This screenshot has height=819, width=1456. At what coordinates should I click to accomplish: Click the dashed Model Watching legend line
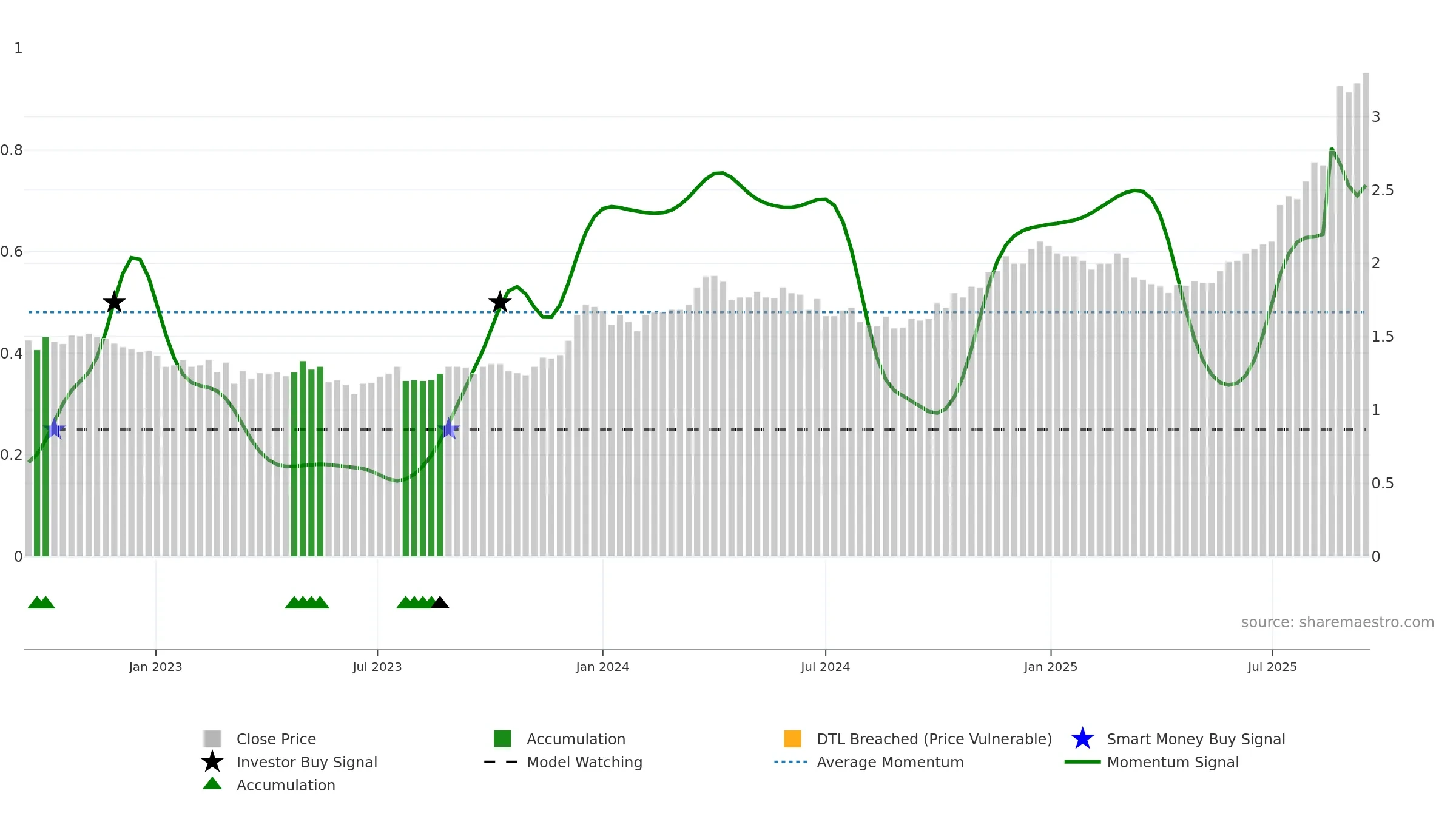(x=501, y=762)
